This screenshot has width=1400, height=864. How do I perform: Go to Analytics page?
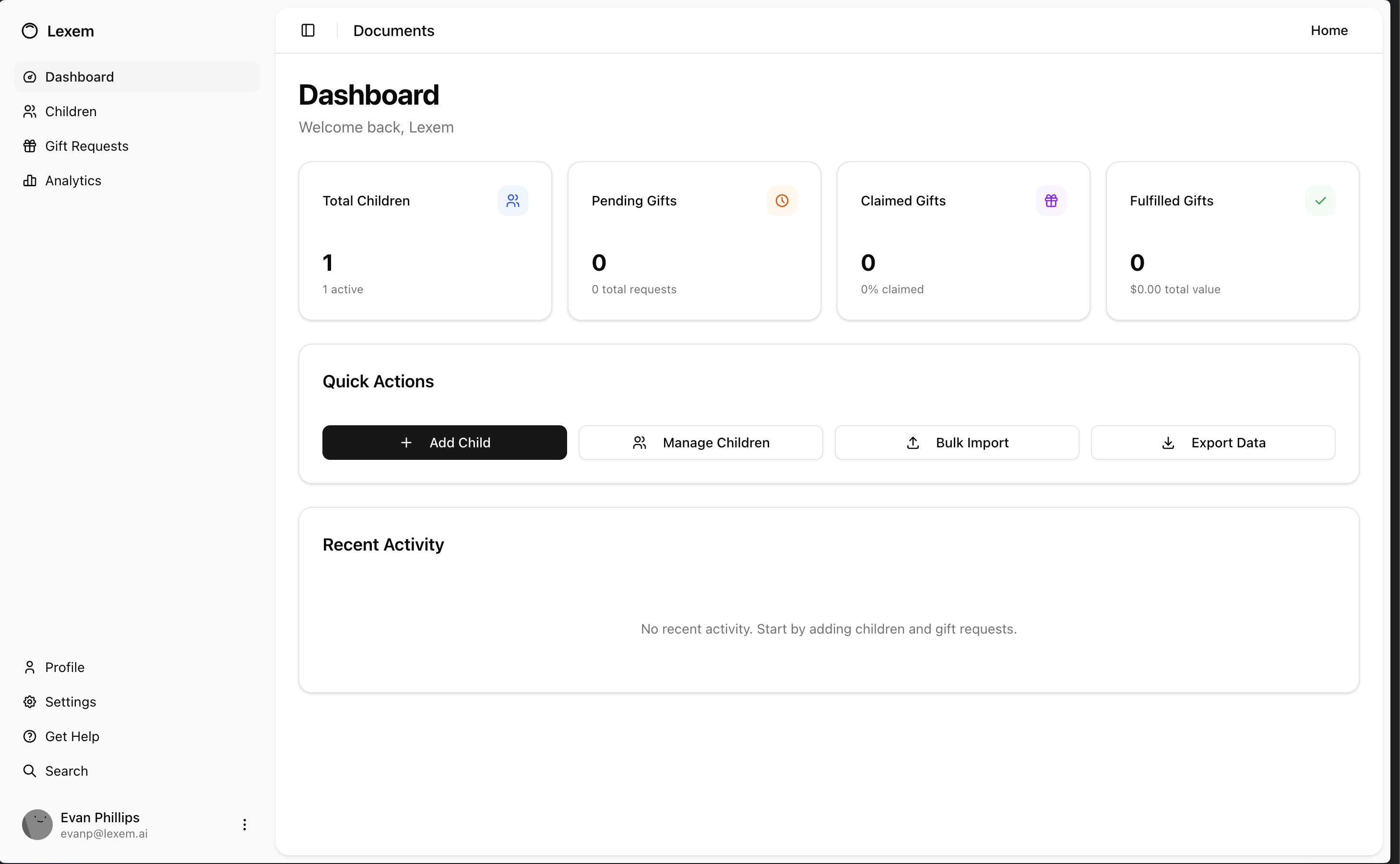[x=73, y=180]
